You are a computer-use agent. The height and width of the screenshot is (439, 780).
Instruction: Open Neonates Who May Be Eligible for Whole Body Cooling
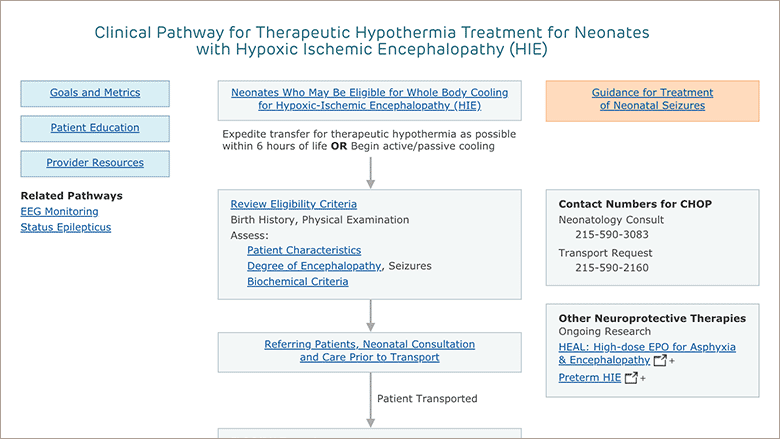pos(370,99)
